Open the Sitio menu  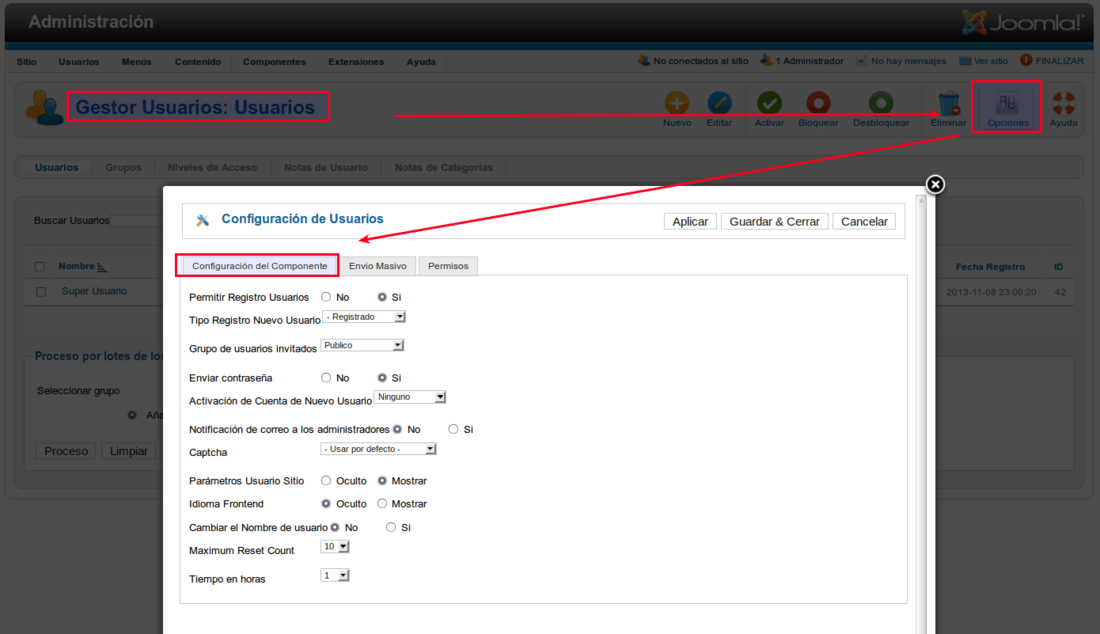(x=27, y=62)
